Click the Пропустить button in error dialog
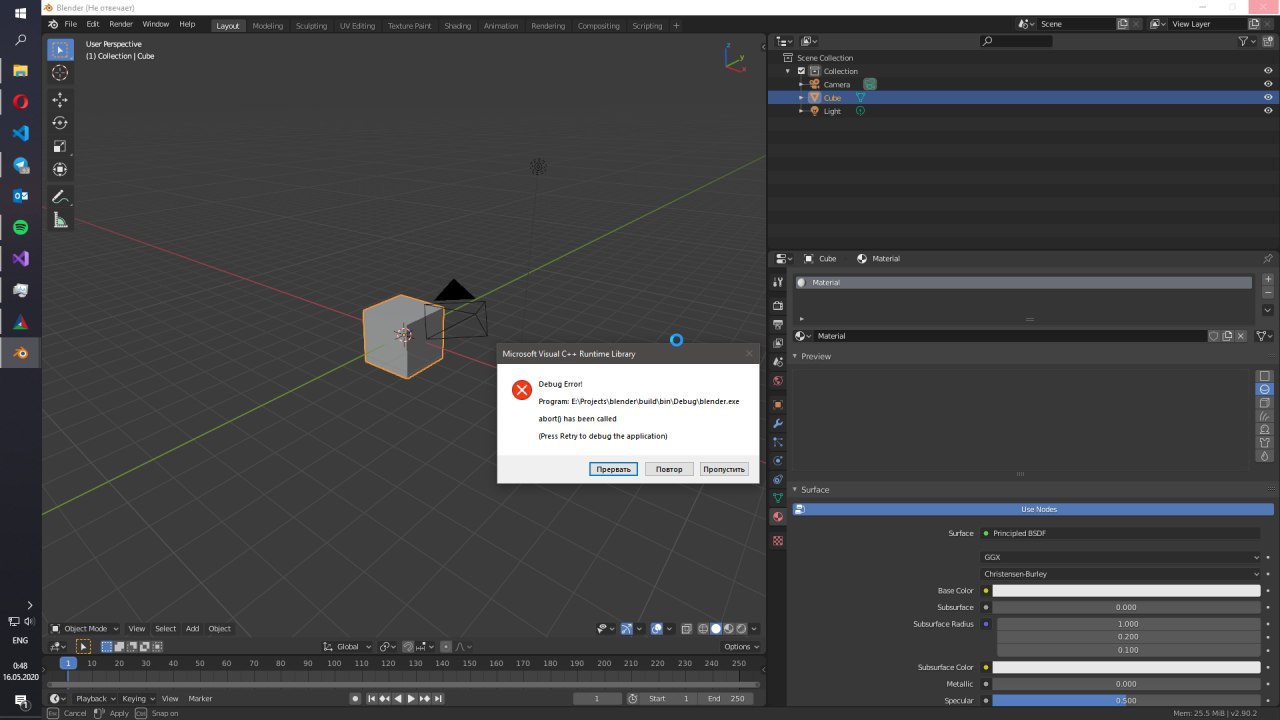This screenshot has width=1280, height=720. pos(724,469)
